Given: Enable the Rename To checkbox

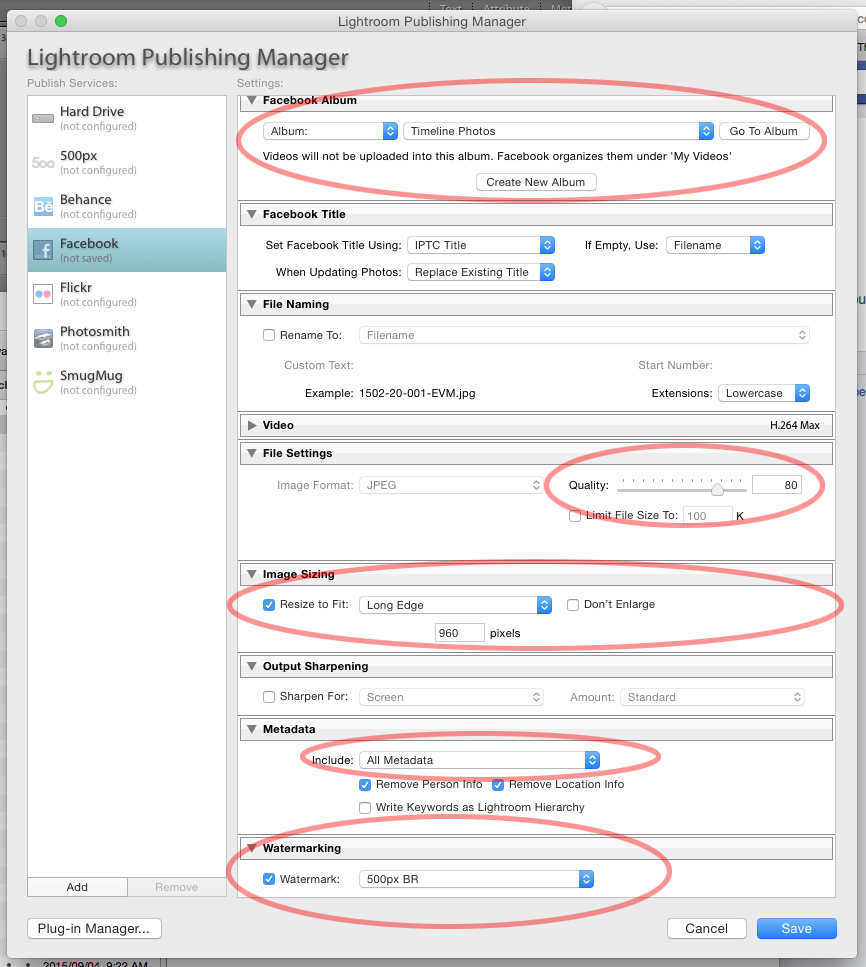Looking at the screenshot, I should [269, 335].
